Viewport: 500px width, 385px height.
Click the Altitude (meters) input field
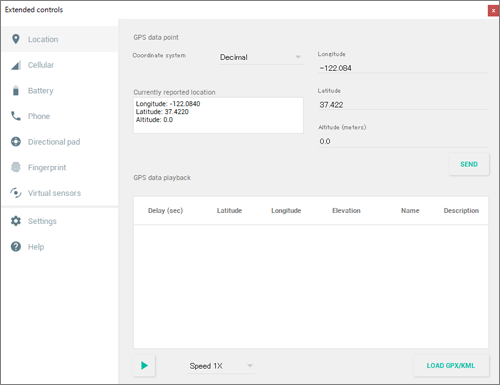point(403,141)
